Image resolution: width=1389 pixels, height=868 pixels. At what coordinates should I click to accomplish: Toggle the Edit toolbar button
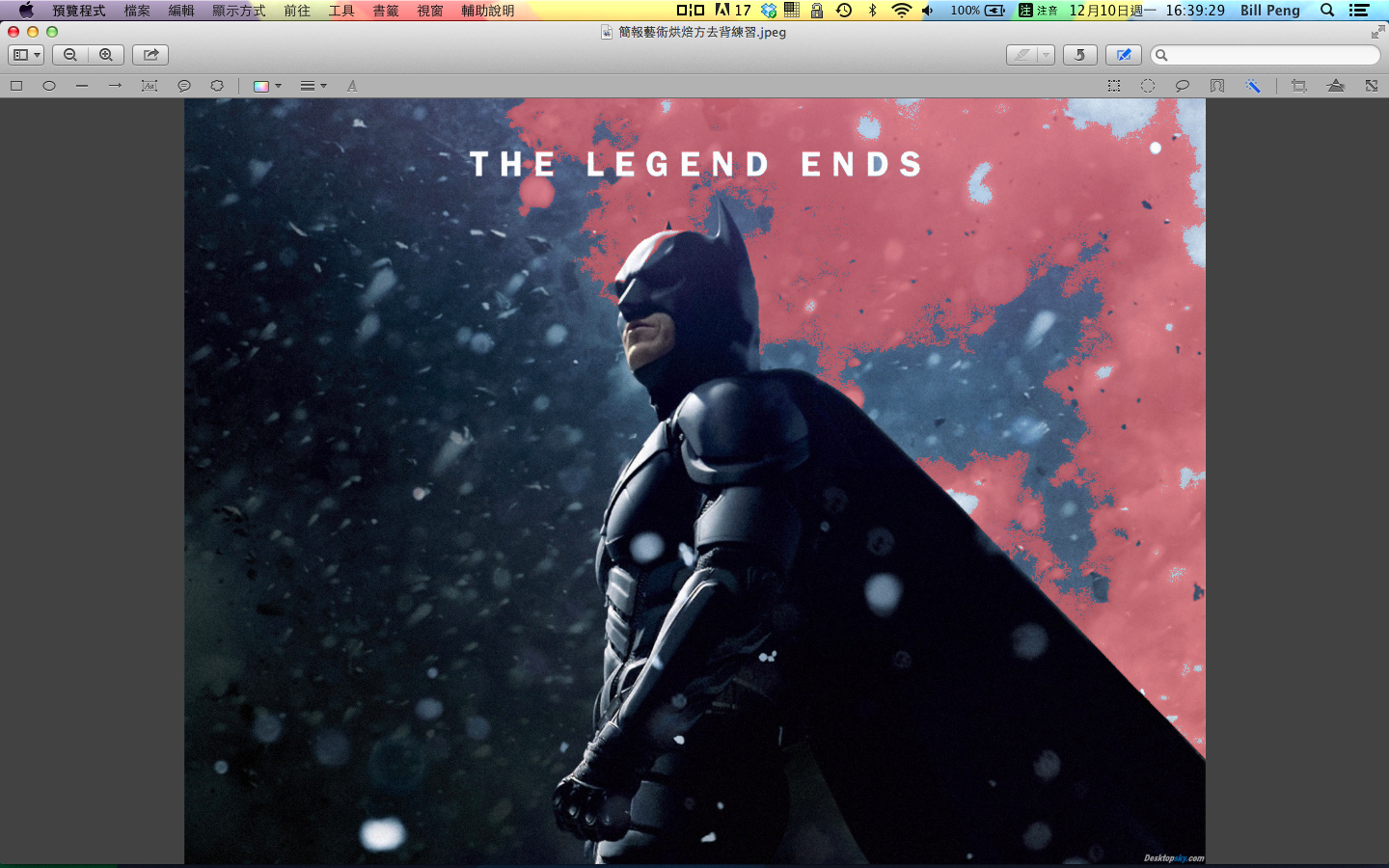(x=1124, y=55)
